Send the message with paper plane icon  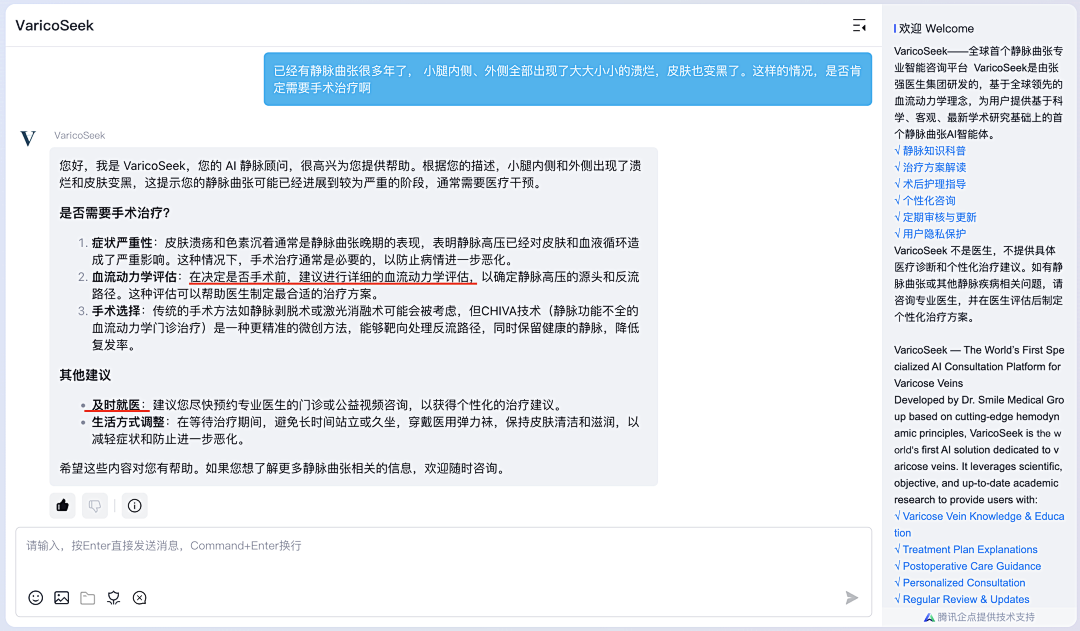(x=852, y=597)
